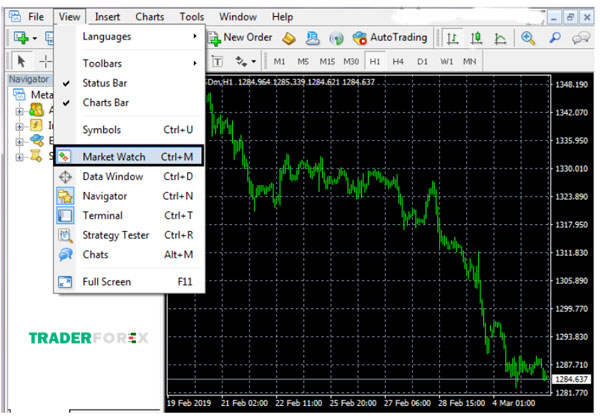Click the Chats speech bubble menu icon
The width and height of the screenshot is (600, 416).
tap(65, 254)
